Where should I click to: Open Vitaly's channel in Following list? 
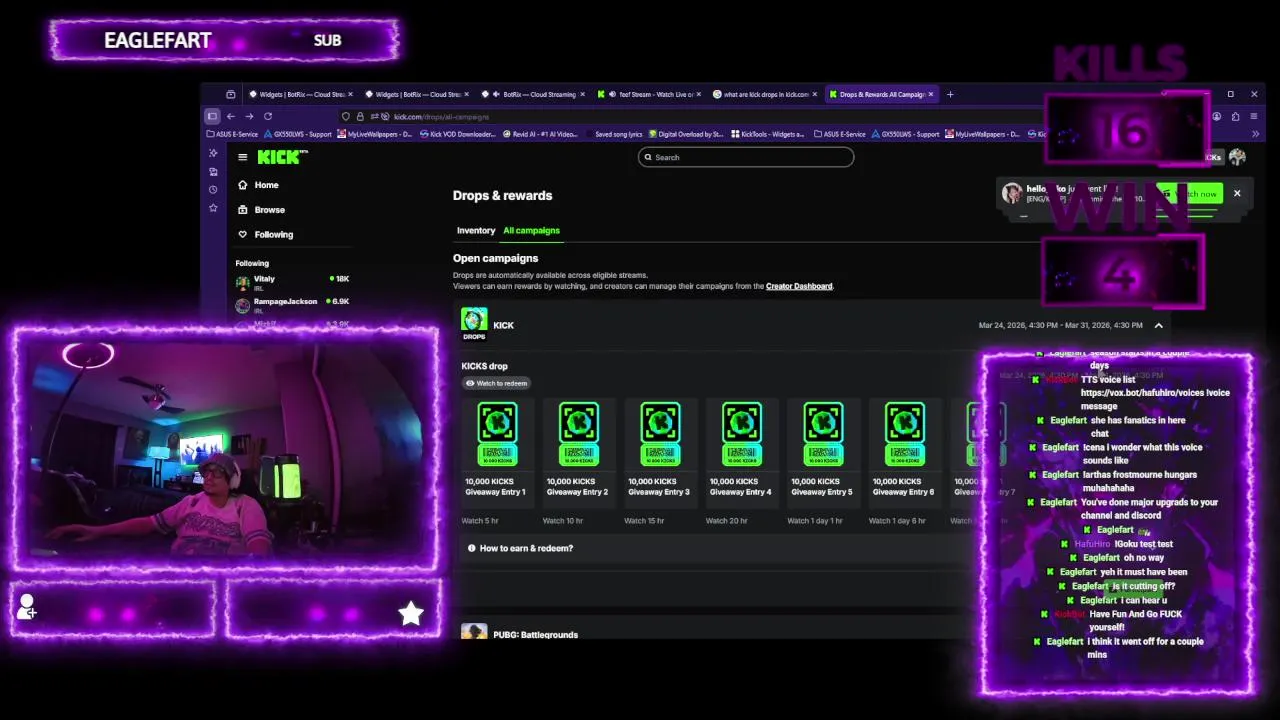292,282
